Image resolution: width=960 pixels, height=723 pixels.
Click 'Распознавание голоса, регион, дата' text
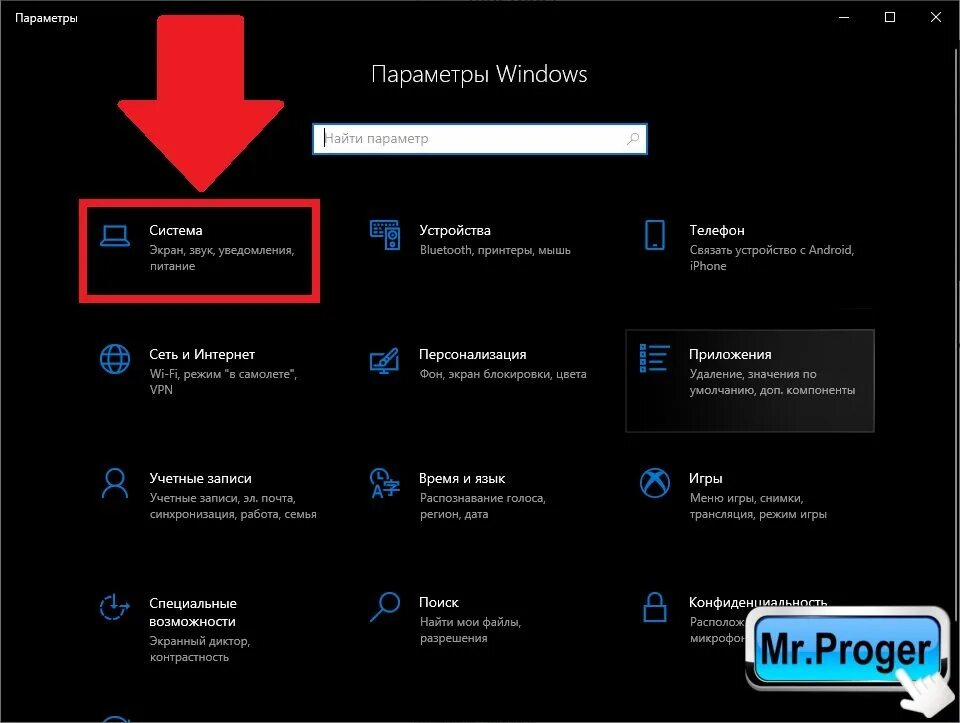482,506
